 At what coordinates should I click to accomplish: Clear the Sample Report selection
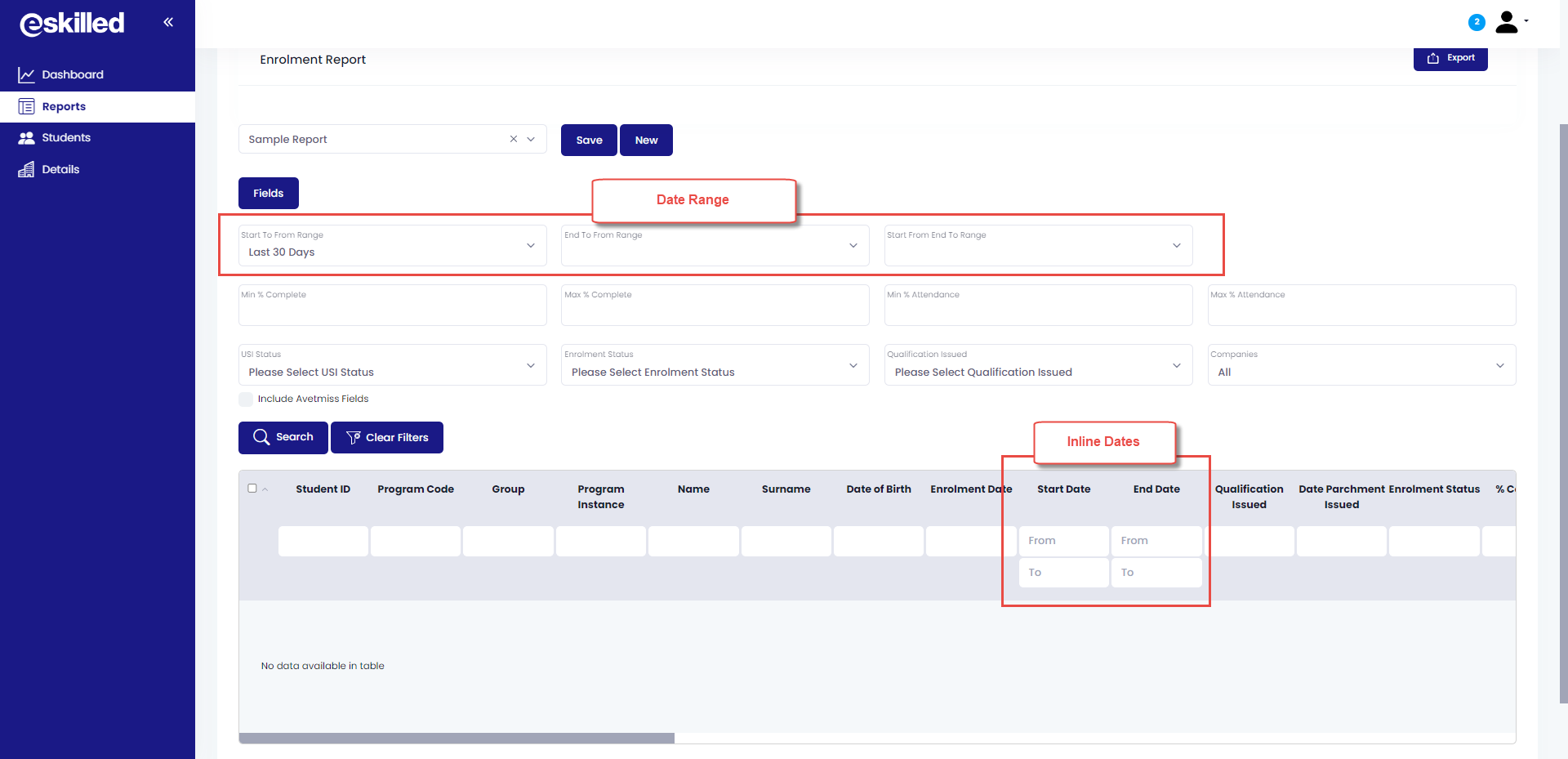(514, 139)
